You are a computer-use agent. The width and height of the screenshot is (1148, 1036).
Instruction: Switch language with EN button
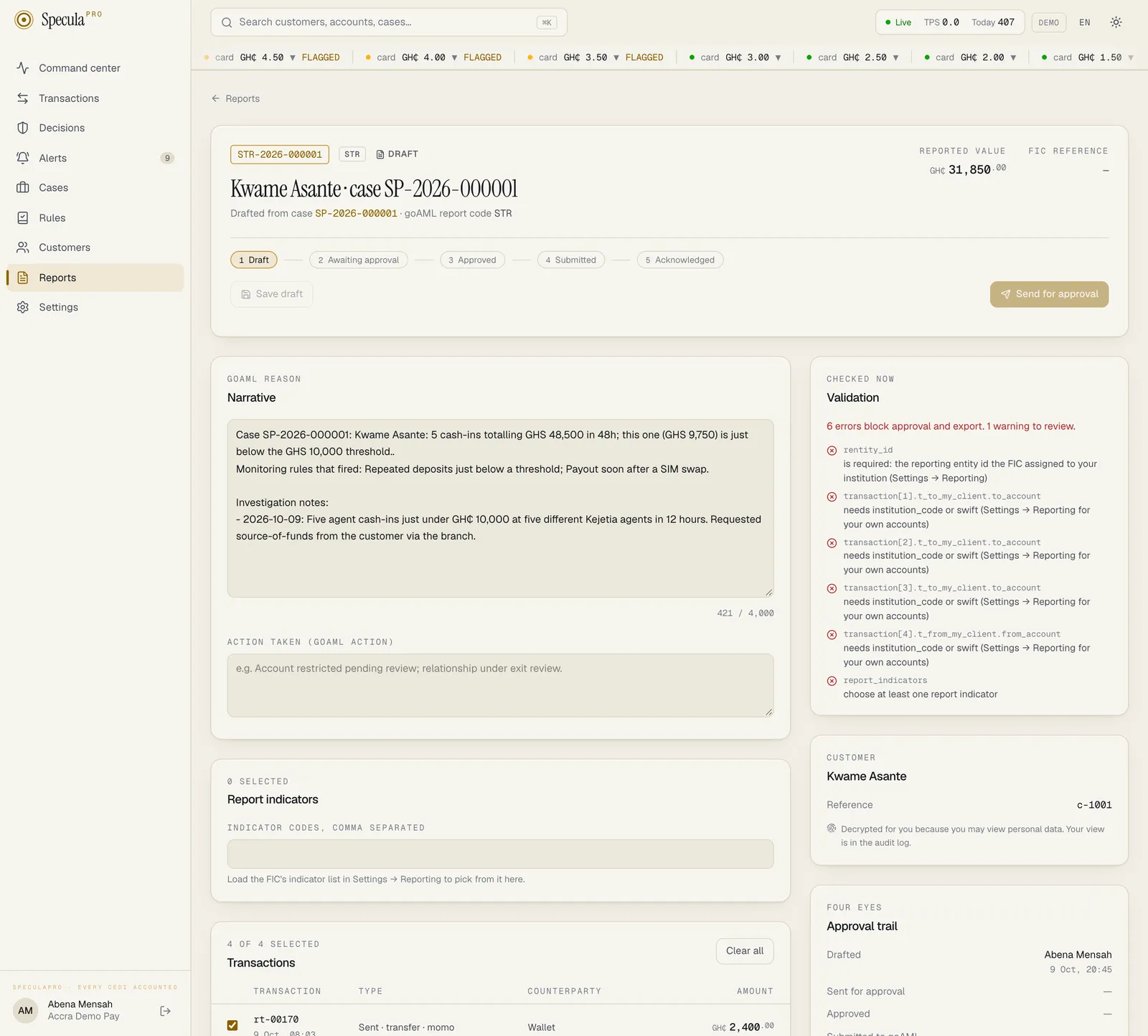coord(1085,22)
